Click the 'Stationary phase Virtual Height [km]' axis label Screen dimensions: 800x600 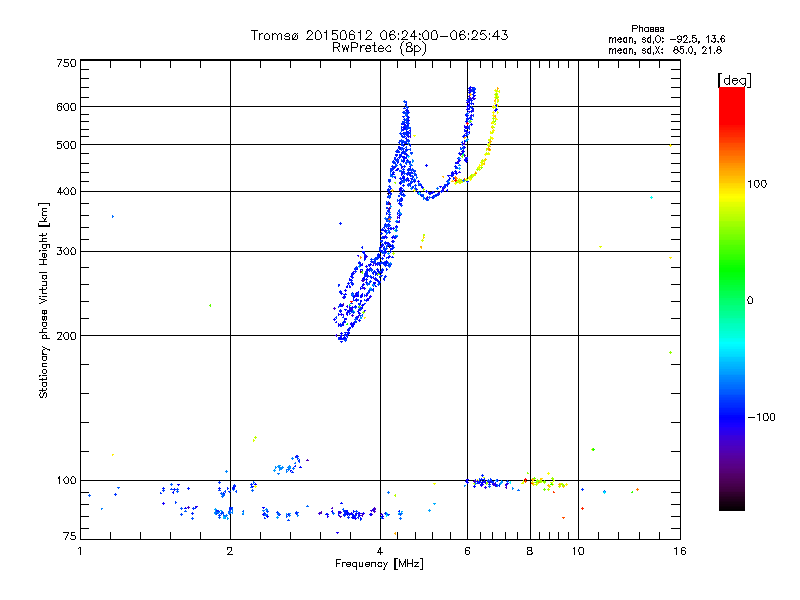coord(44,300)
